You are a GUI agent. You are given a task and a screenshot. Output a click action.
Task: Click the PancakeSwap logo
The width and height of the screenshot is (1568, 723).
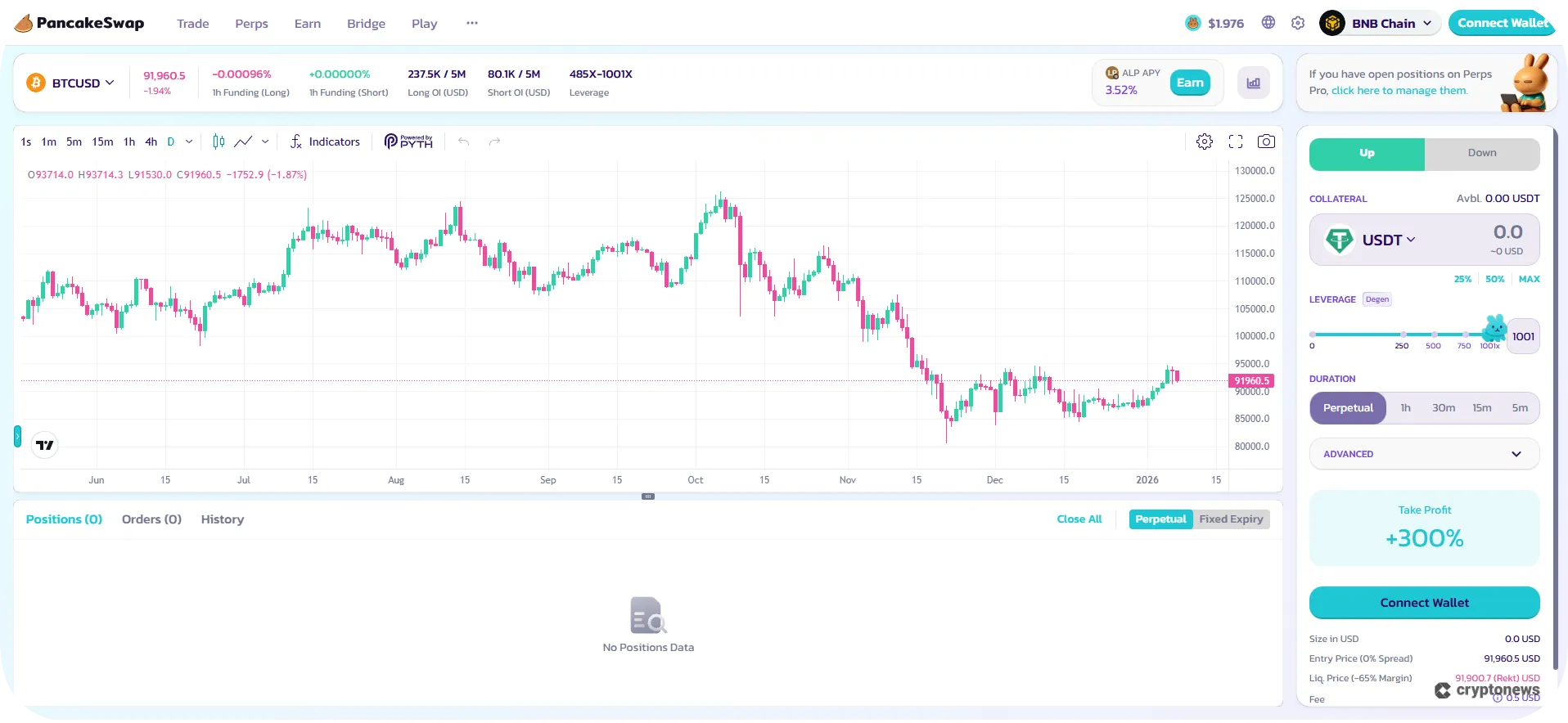pyautogui.click(x=79, y=23)
